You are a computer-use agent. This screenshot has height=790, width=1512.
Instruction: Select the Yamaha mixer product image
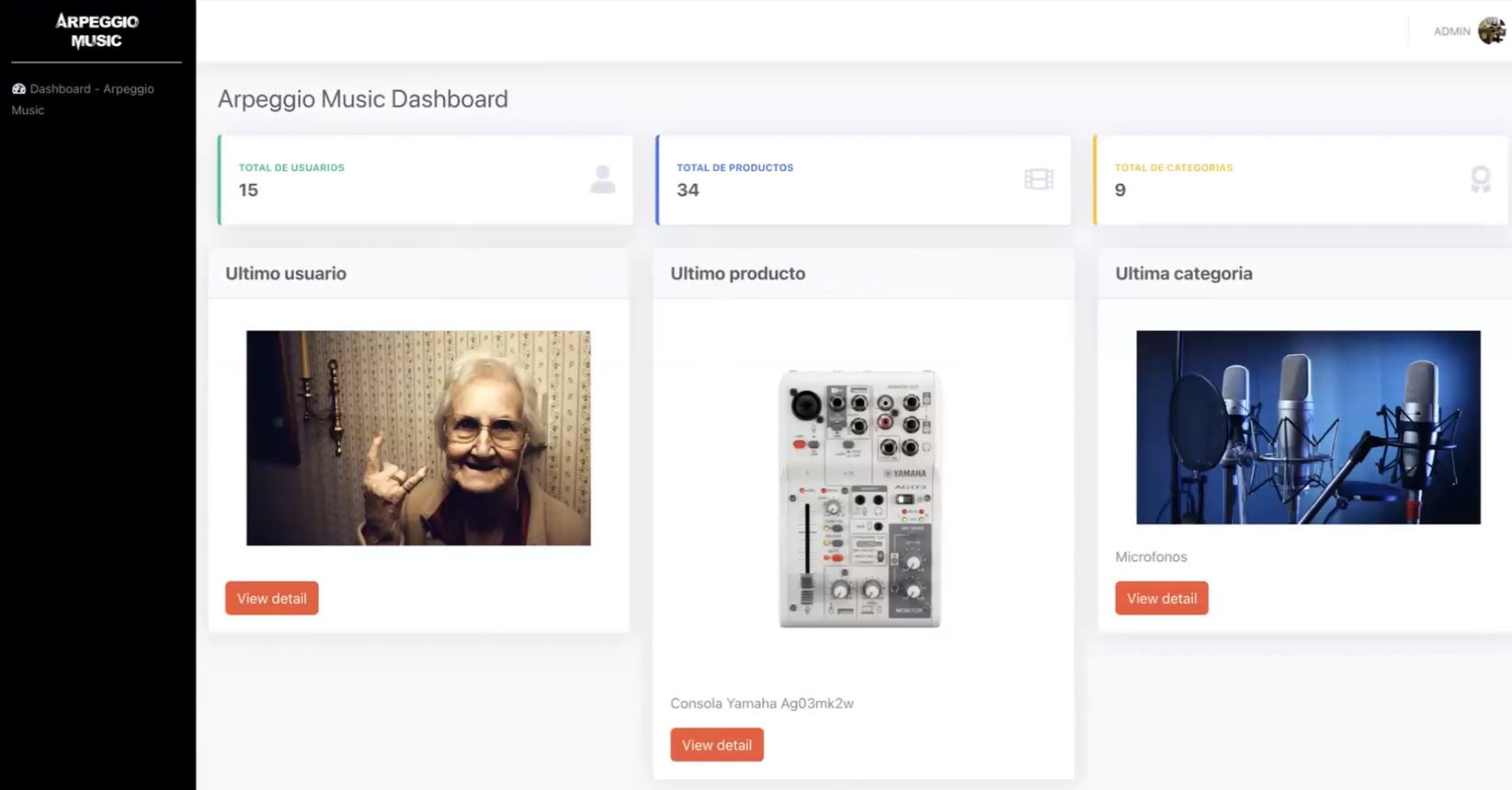(x=859, y=498)
